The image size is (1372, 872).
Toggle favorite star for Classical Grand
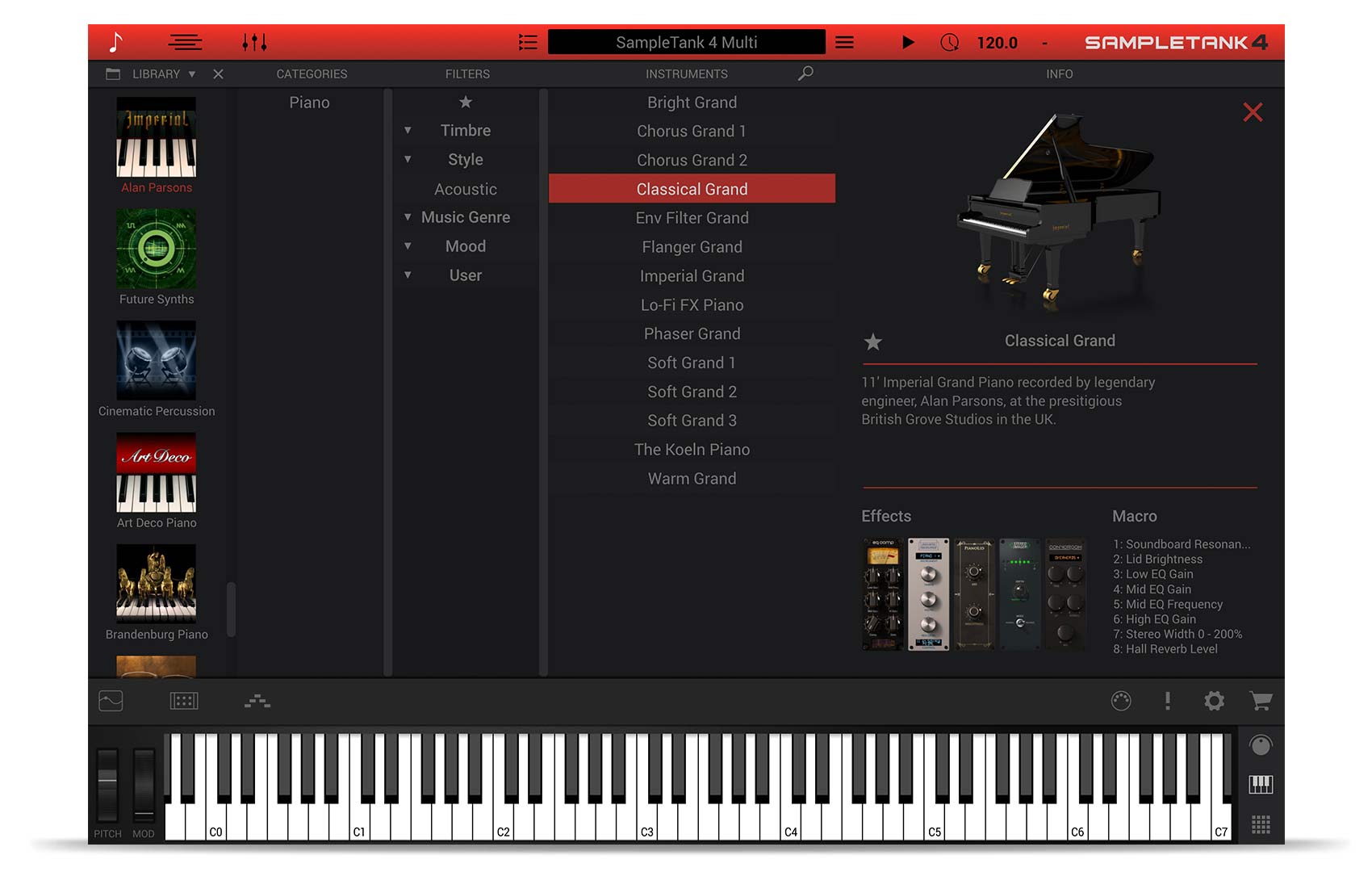(872, 342)
